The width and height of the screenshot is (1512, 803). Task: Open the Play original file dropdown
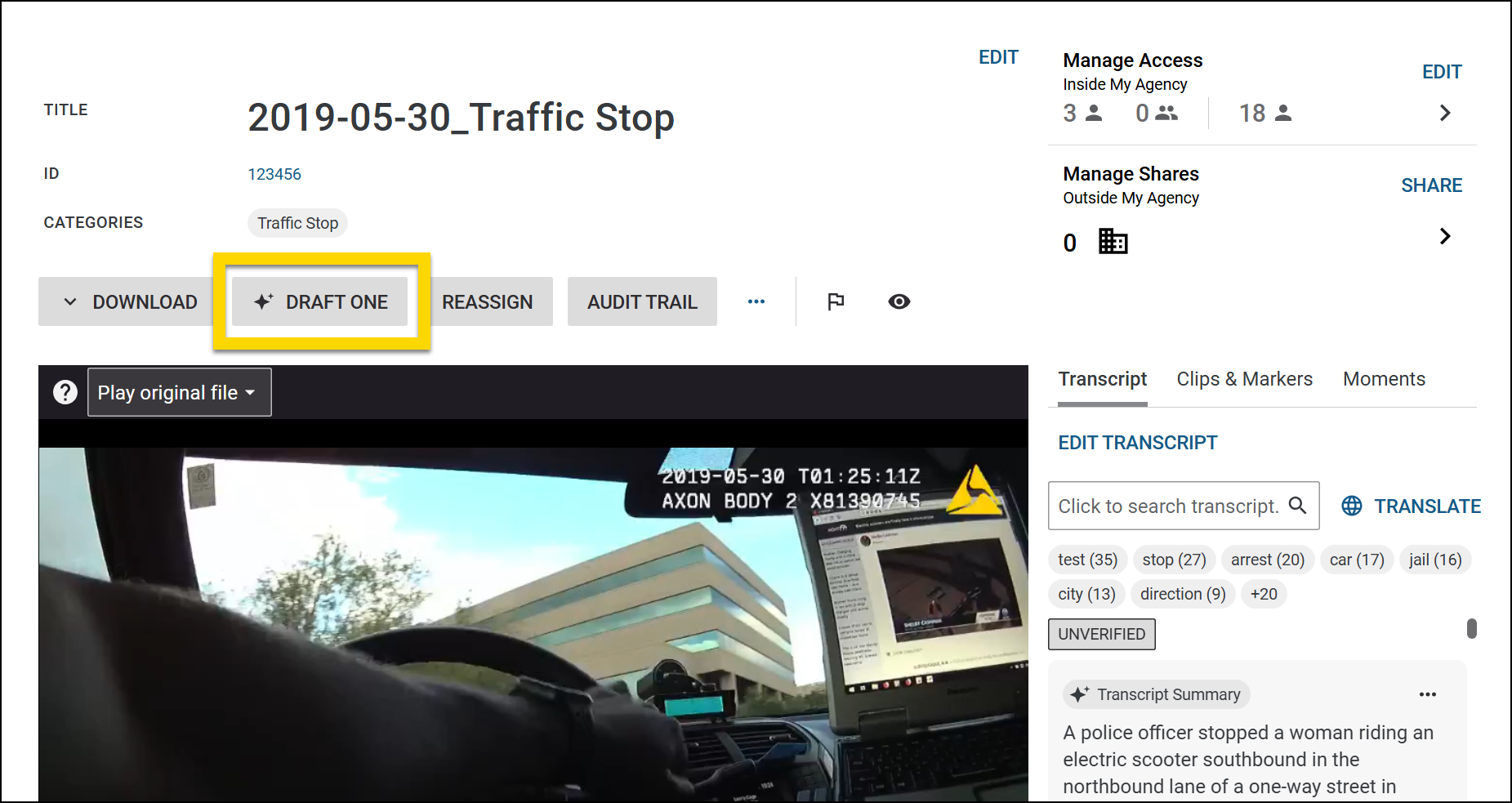pyautogui.click(x=180, y=392)
